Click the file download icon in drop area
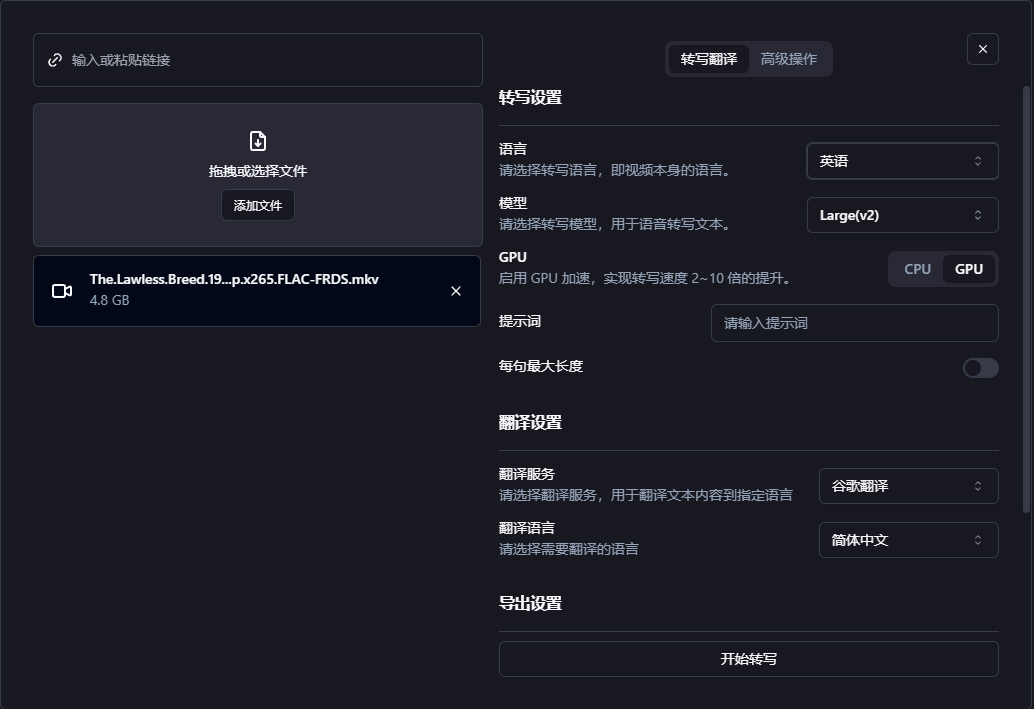Viewport: 1034px width, 709px height. coord(257,140)
